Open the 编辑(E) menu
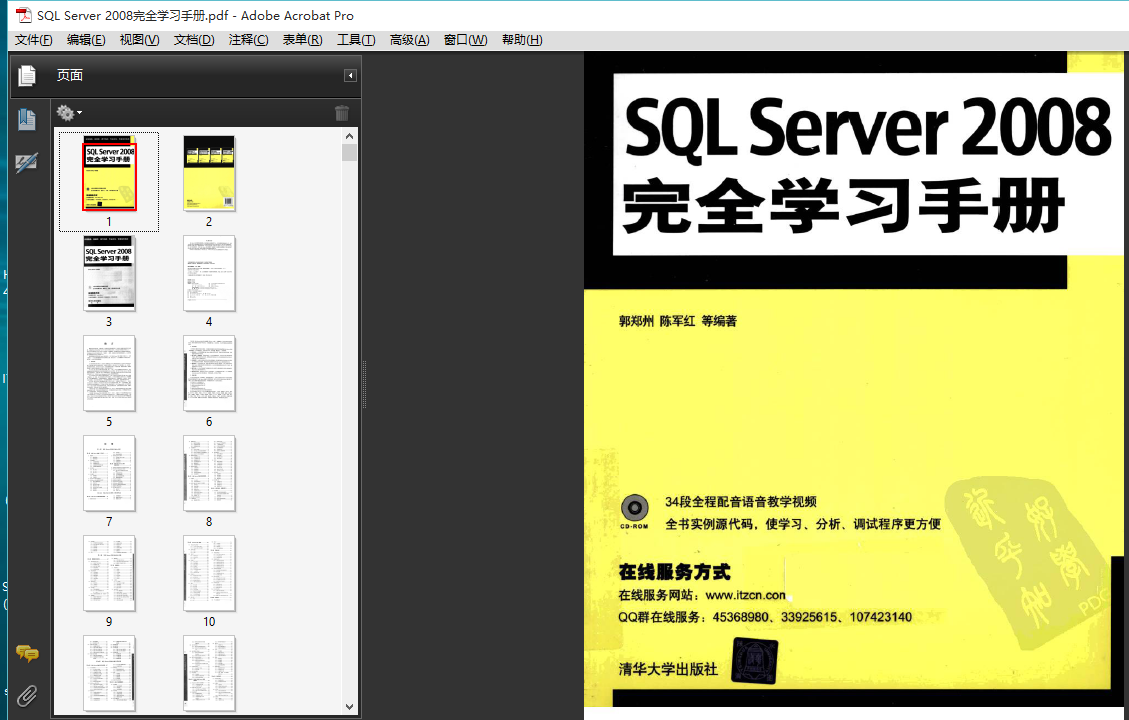 pos(86,40)
